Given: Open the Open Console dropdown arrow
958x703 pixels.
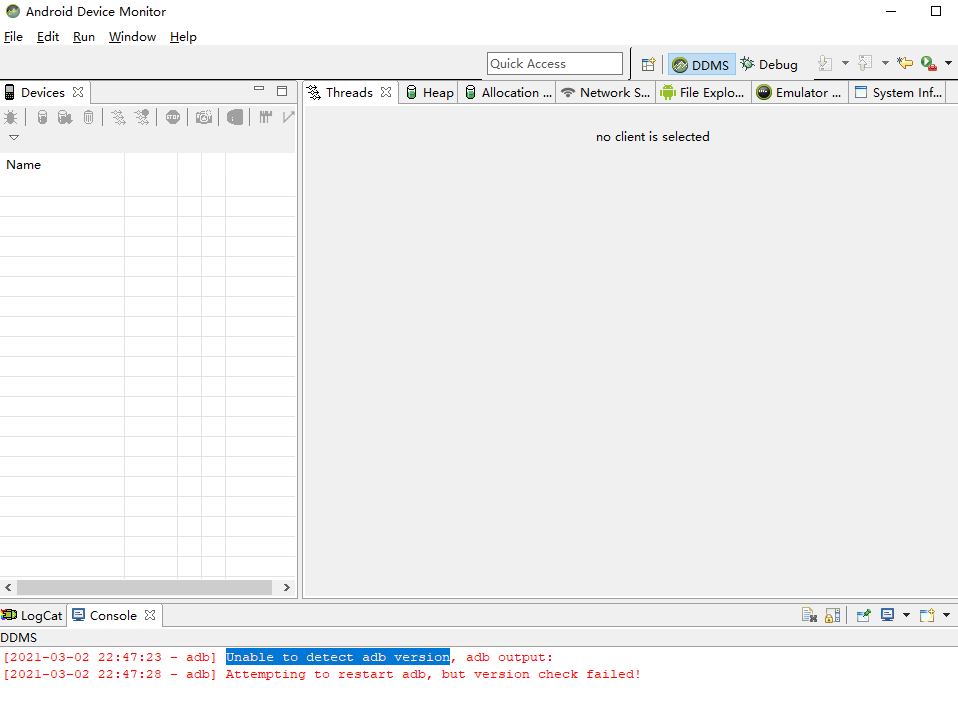Looking at the screenshot, I should click(946, 615).
